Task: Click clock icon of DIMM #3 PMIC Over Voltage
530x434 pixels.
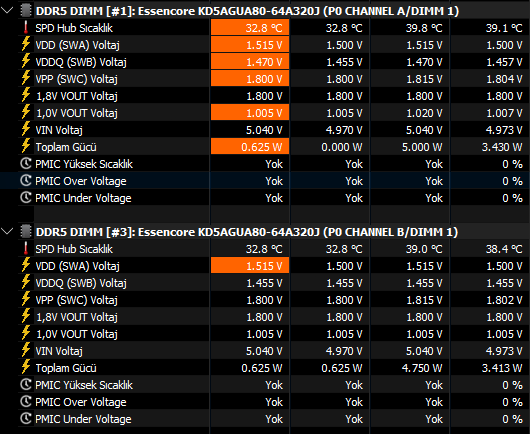Action: pyautogui.click(x=26, y=402)
